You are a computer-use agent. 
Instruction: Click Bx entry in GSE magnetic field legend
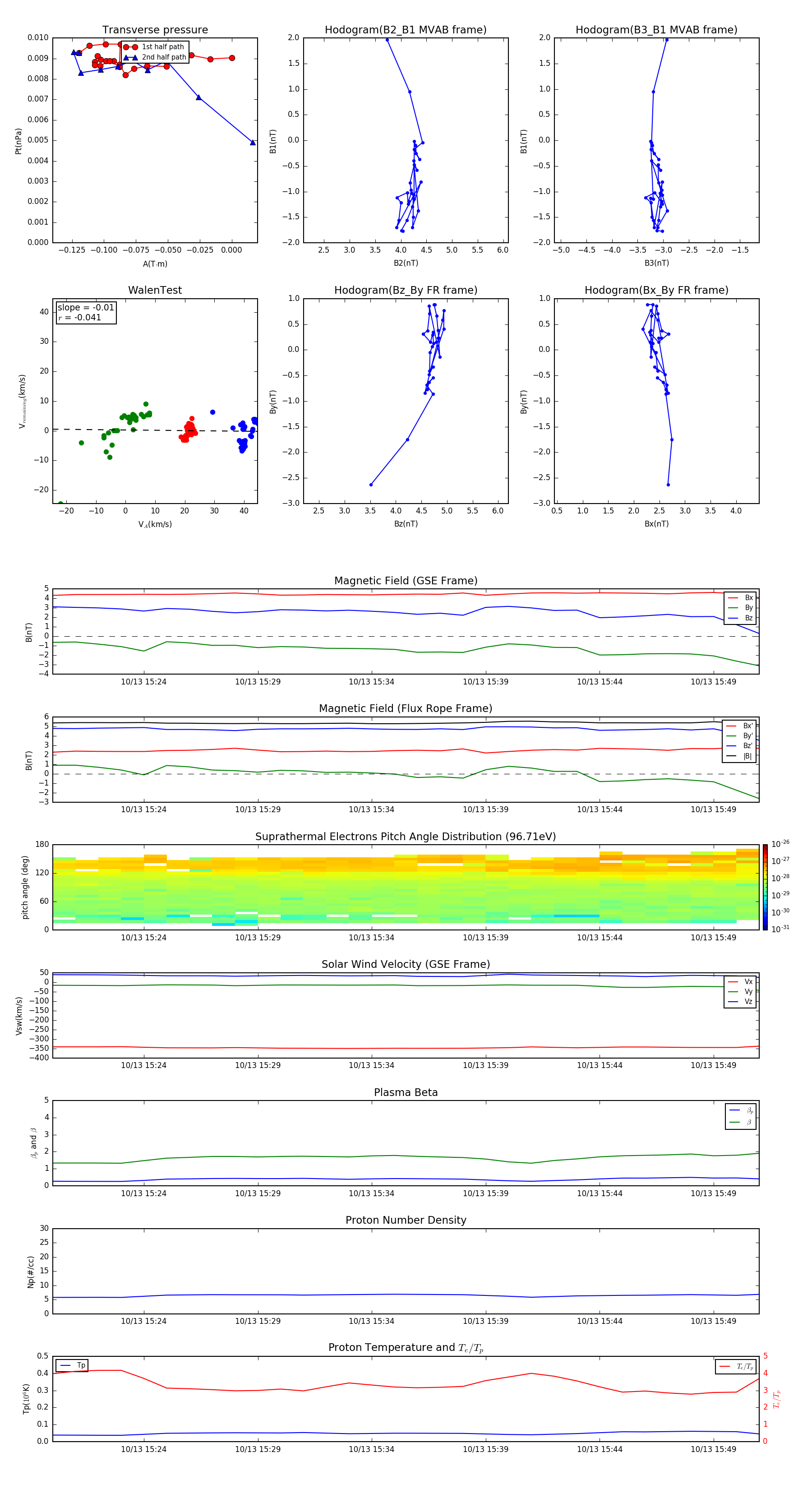(x=740, y=598)
